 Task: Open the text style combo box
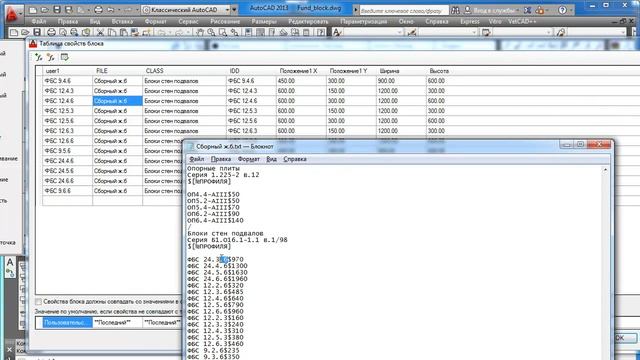374,32
